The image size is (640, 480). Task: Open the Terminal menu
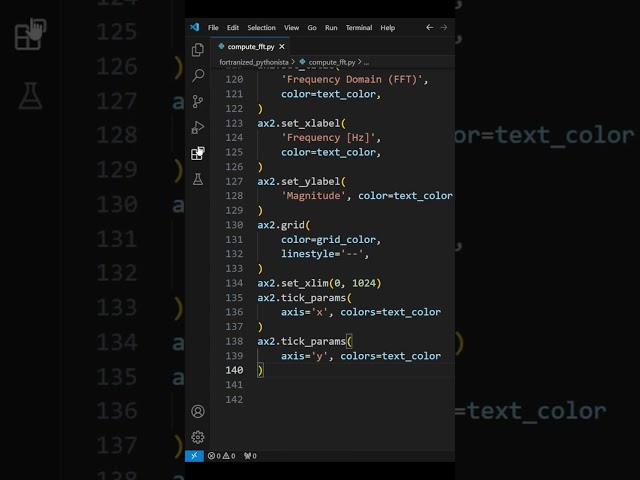(359, 28)
